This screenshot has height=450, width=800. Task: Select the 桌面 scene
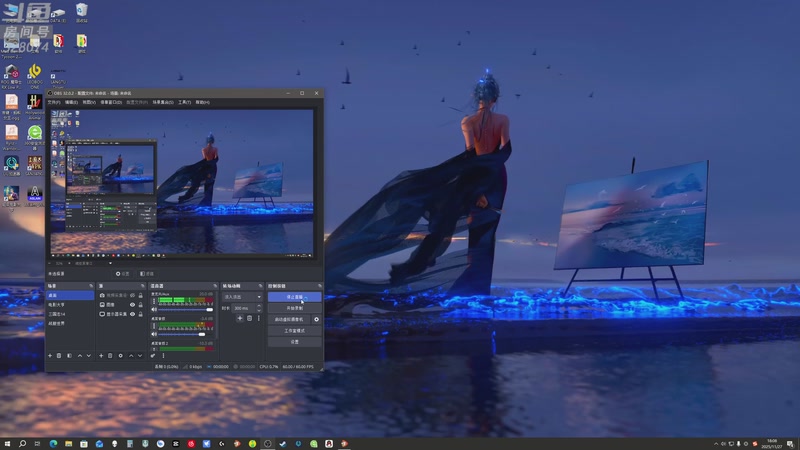pos(70,295)
